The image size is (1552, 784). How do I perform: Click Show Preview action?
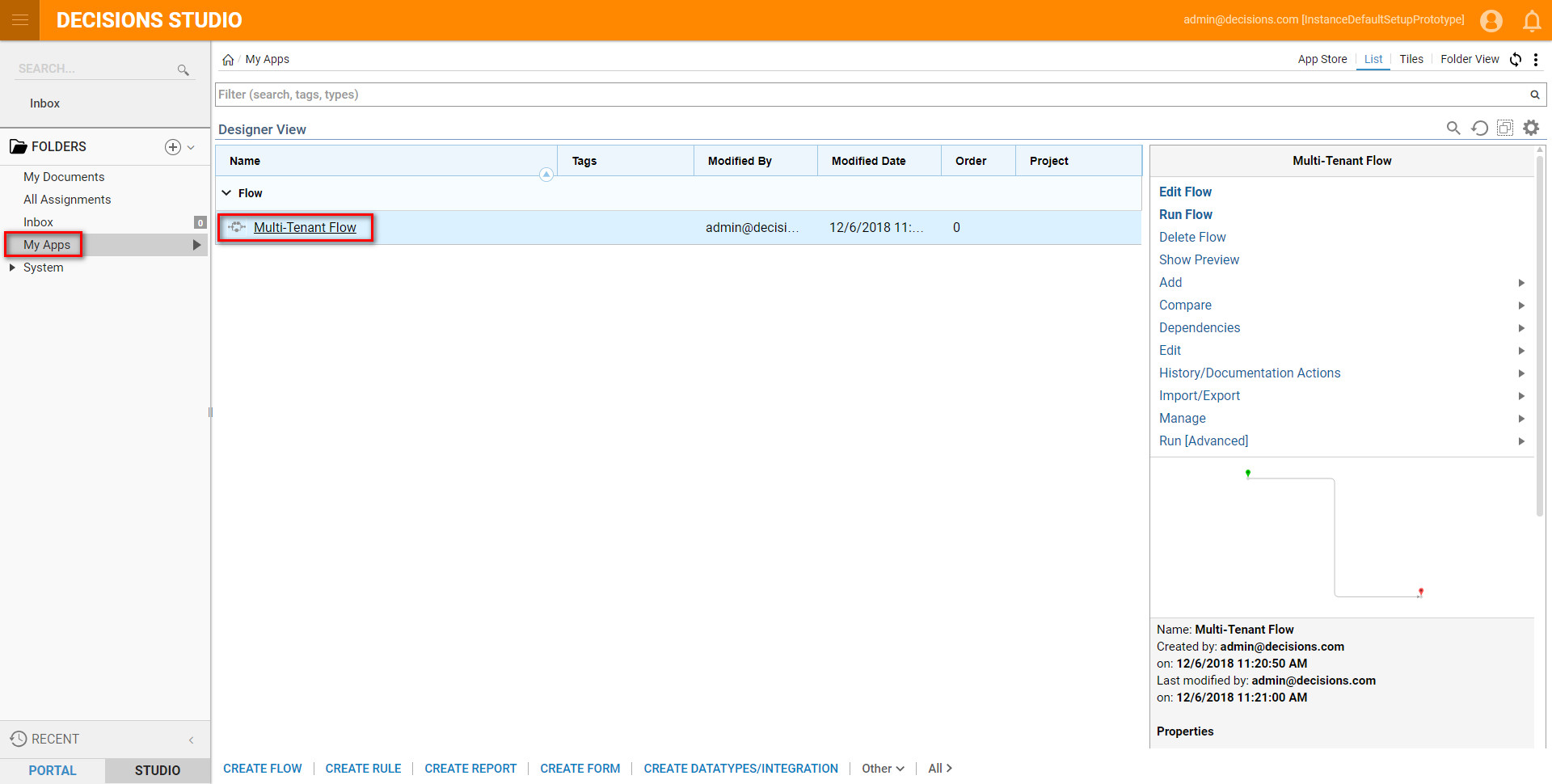pyautogui.click(x=1199, y=259)
